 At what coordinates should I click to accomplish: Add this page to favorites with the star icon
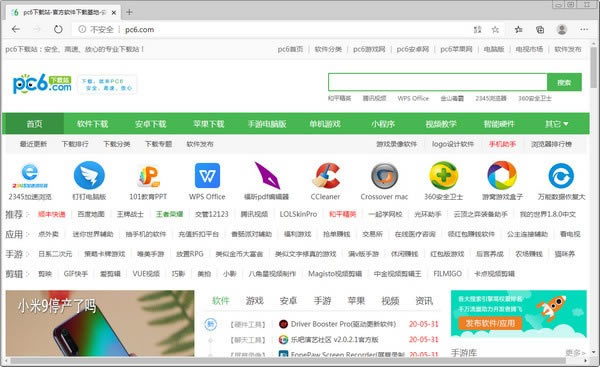click(495, 29)
